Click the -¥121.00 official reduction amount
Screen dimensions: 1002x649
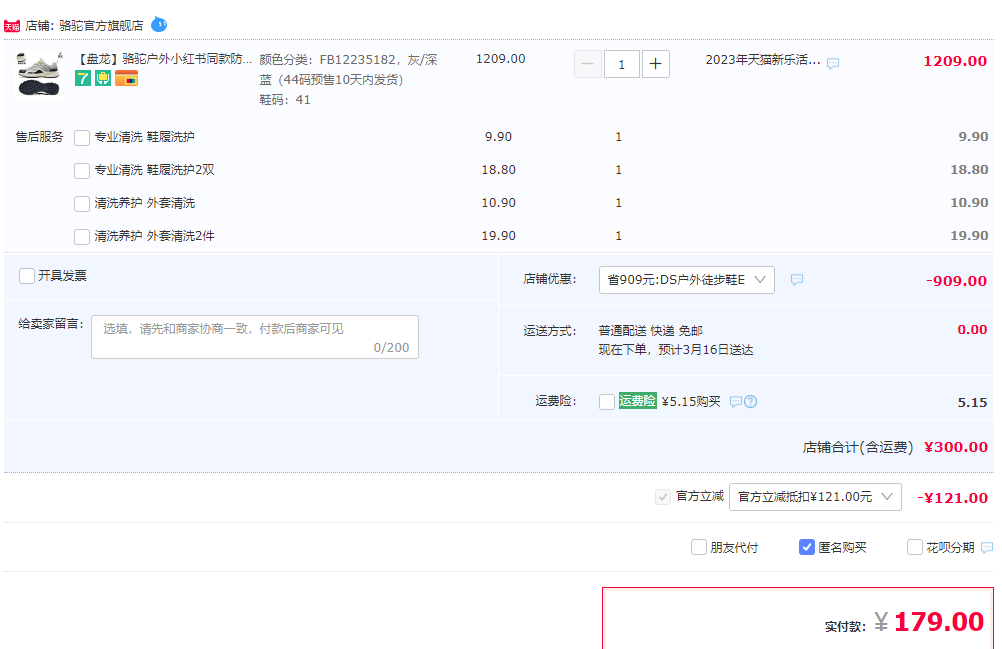pos(952,498)
